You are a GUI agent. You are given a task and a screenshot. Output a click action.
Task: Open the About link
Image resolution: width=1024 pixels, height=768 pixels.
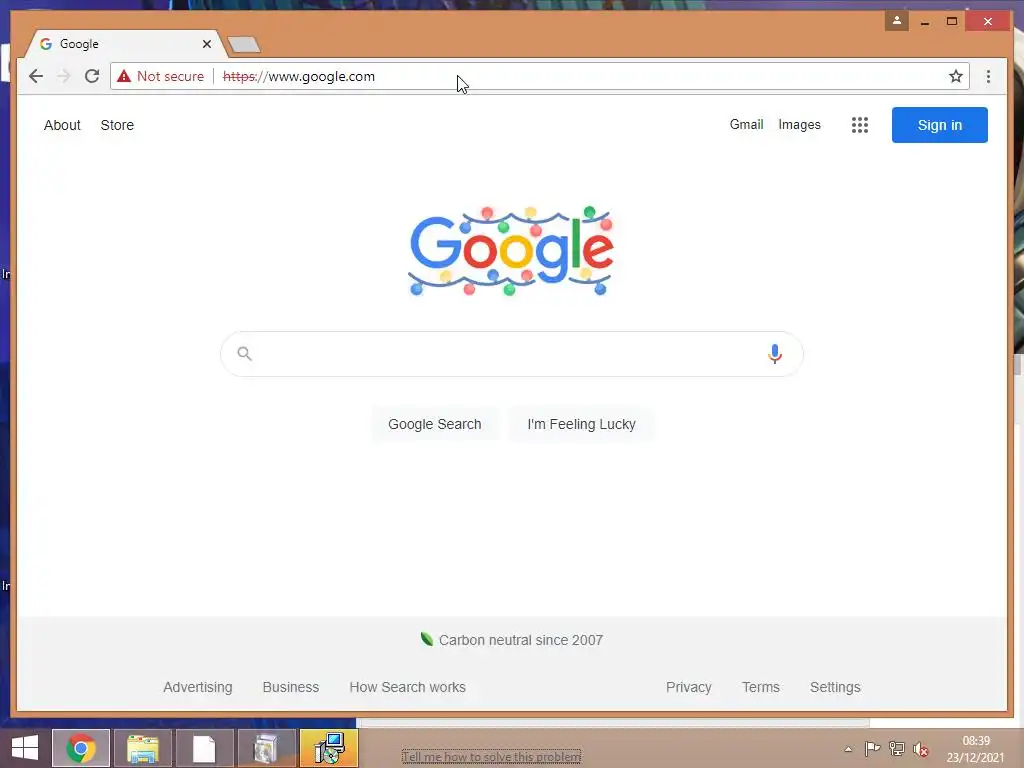pyautogui.click(x=62, y=125)
